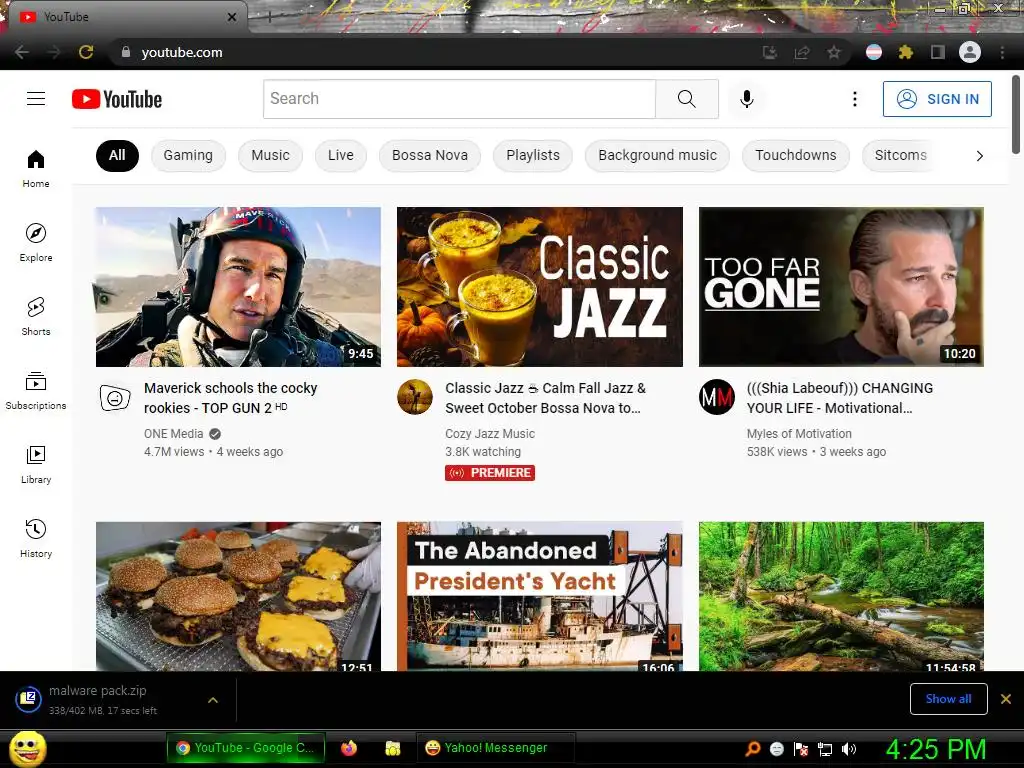
Task: Click the search tray icon
Action: 753,749
